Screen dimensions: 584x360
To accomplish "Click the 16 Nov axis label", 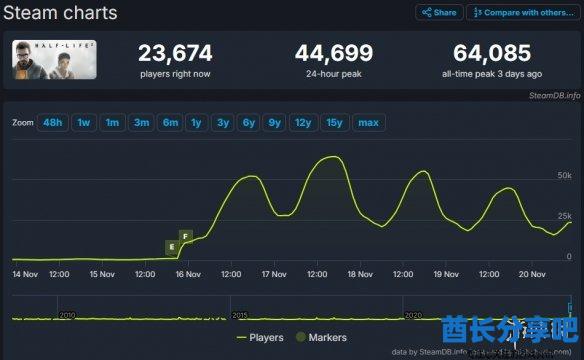I will coord(188,274).
